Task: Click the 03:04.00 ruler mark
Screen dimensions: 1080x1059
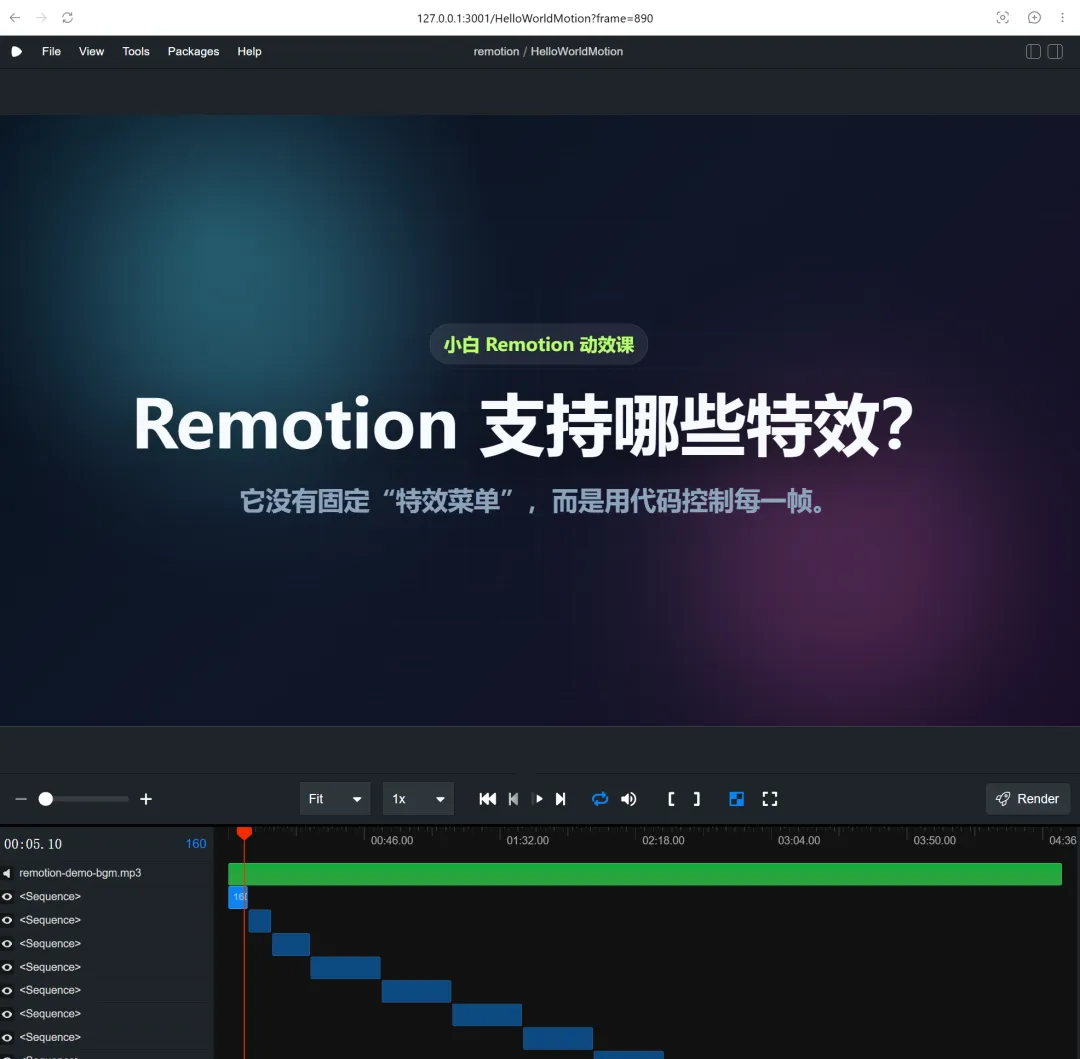Action: [798, 841]
